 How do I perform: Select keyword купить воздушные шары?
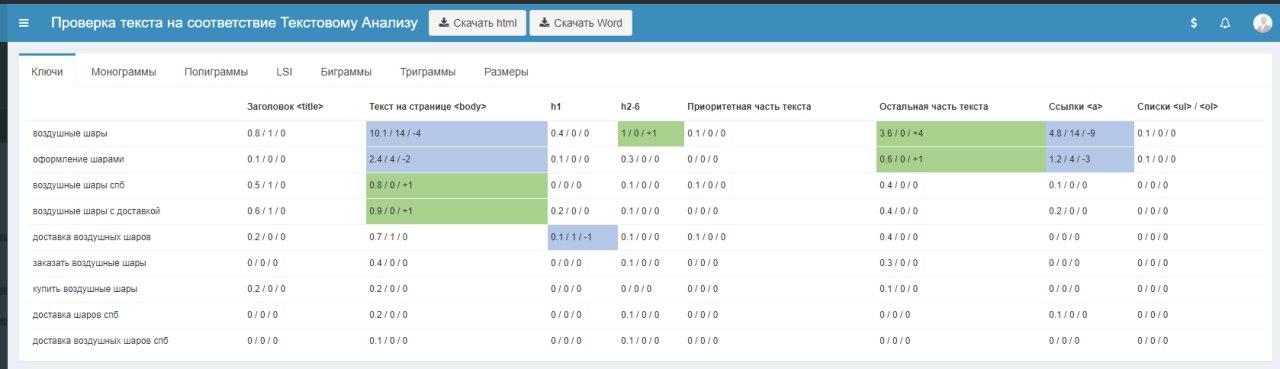[x=85, y=288]
